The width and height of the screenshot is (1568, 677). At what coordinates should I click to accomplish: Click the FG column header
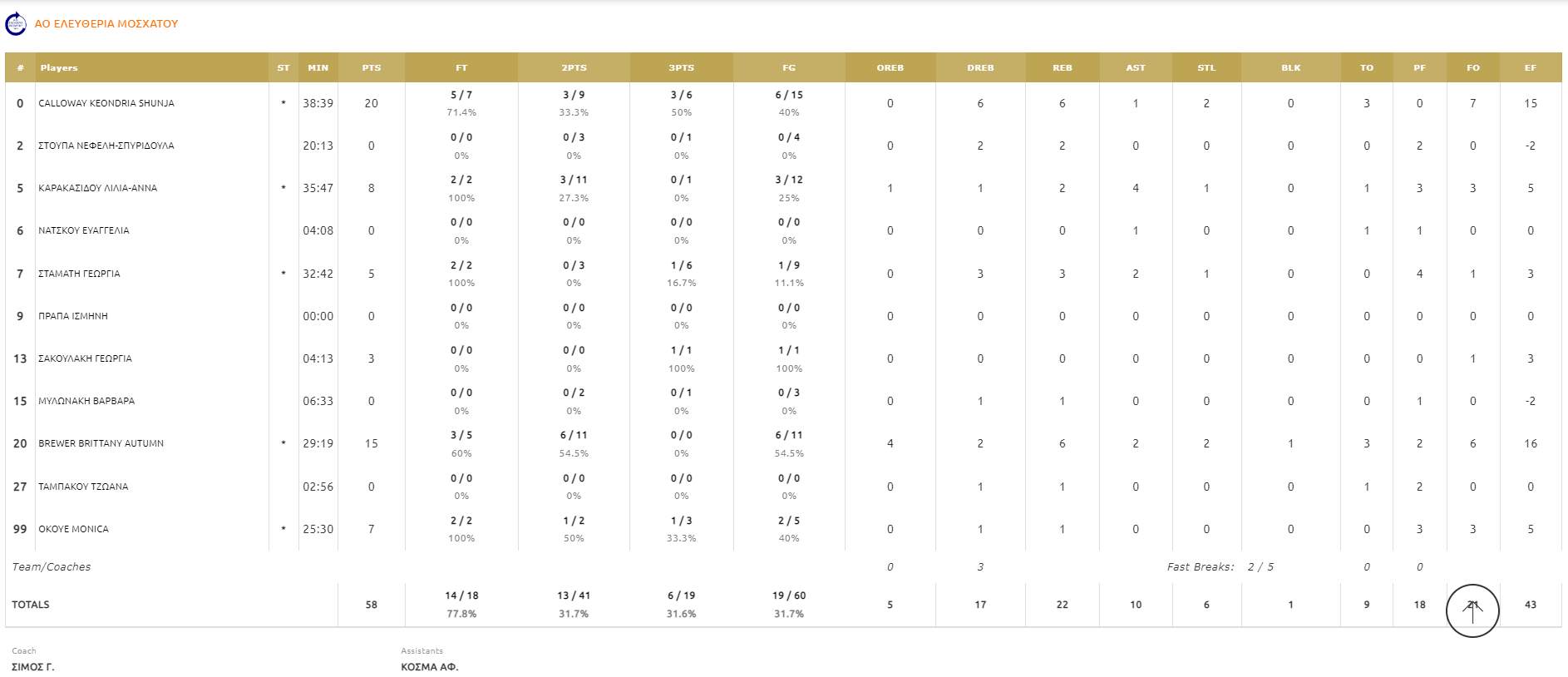pos(789,68)
